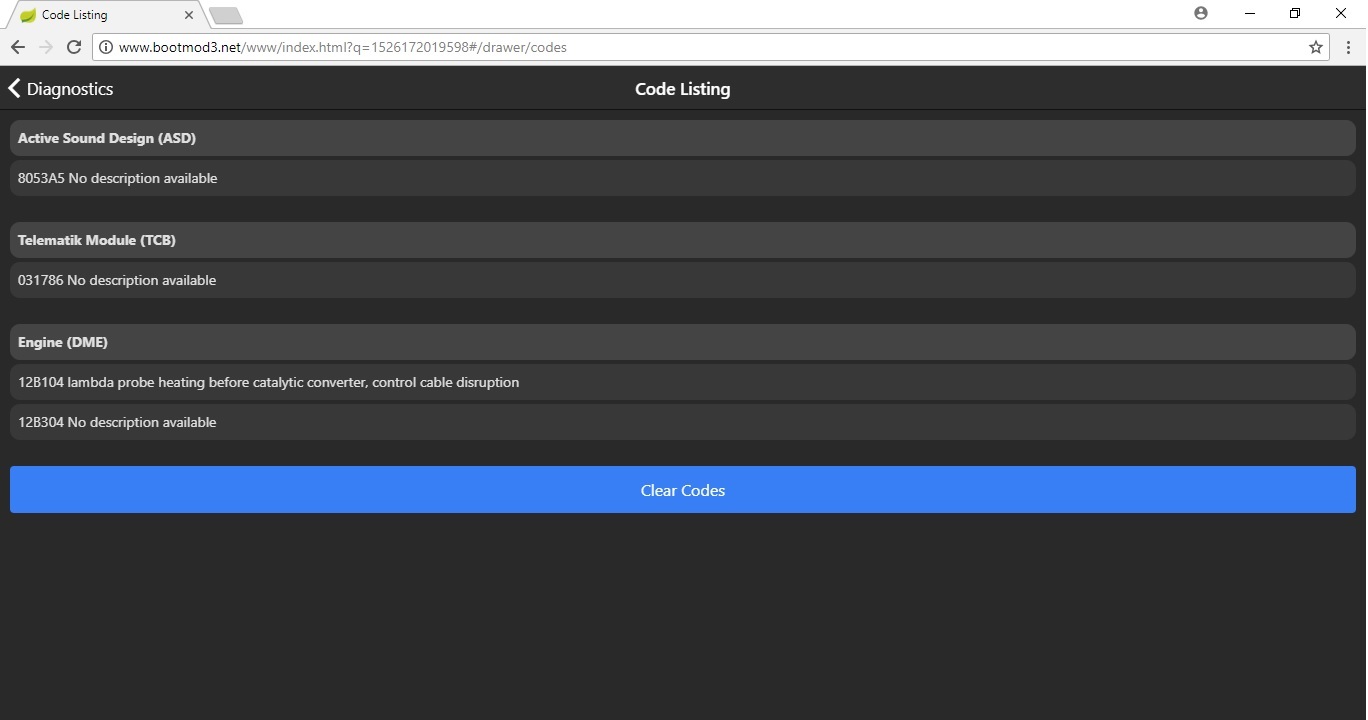The image size is (1368, 720).
Task: Select the Active Sound Design (ASD) header
Action: point(683,138)
